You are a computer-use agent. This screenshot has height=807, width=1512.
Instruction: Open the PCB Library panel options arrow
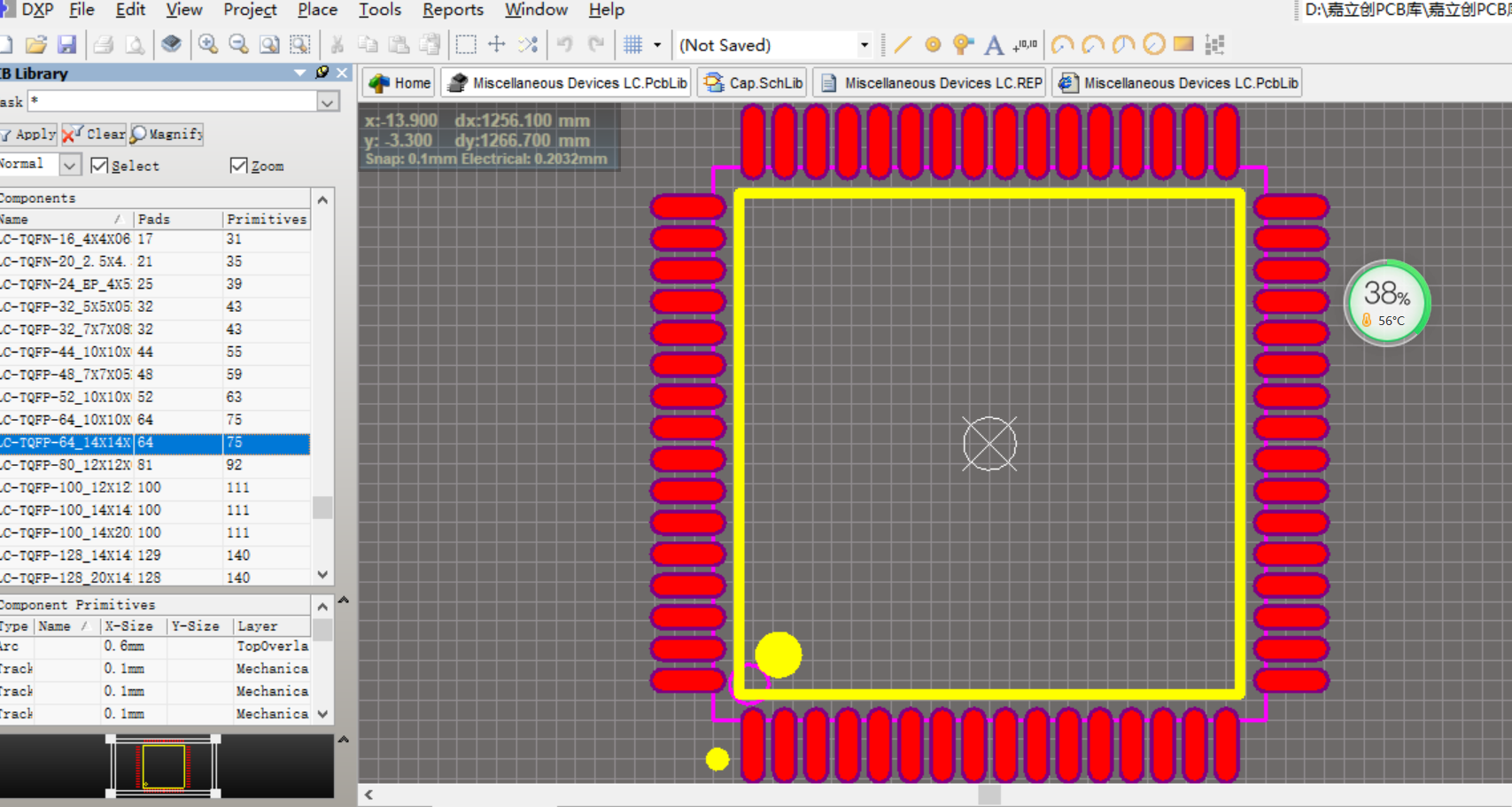click(299, 73)
